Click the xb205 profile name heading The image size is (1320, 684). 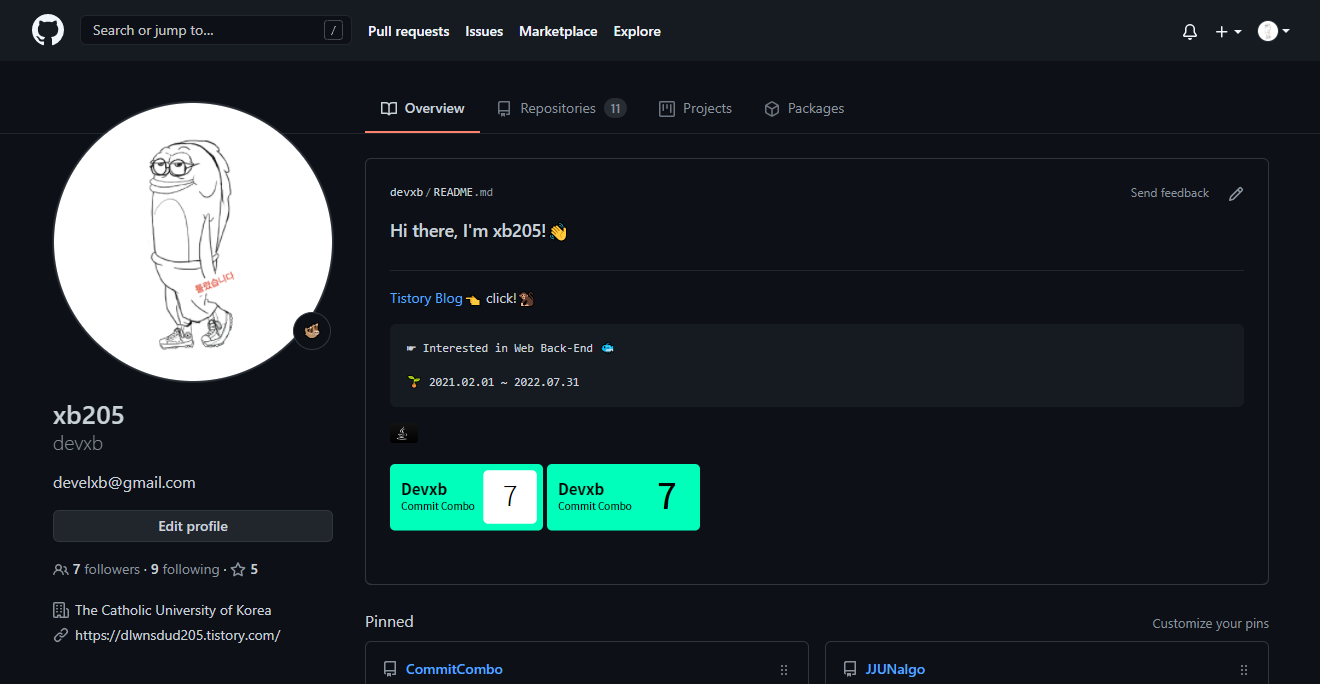(x=89, y=416)
